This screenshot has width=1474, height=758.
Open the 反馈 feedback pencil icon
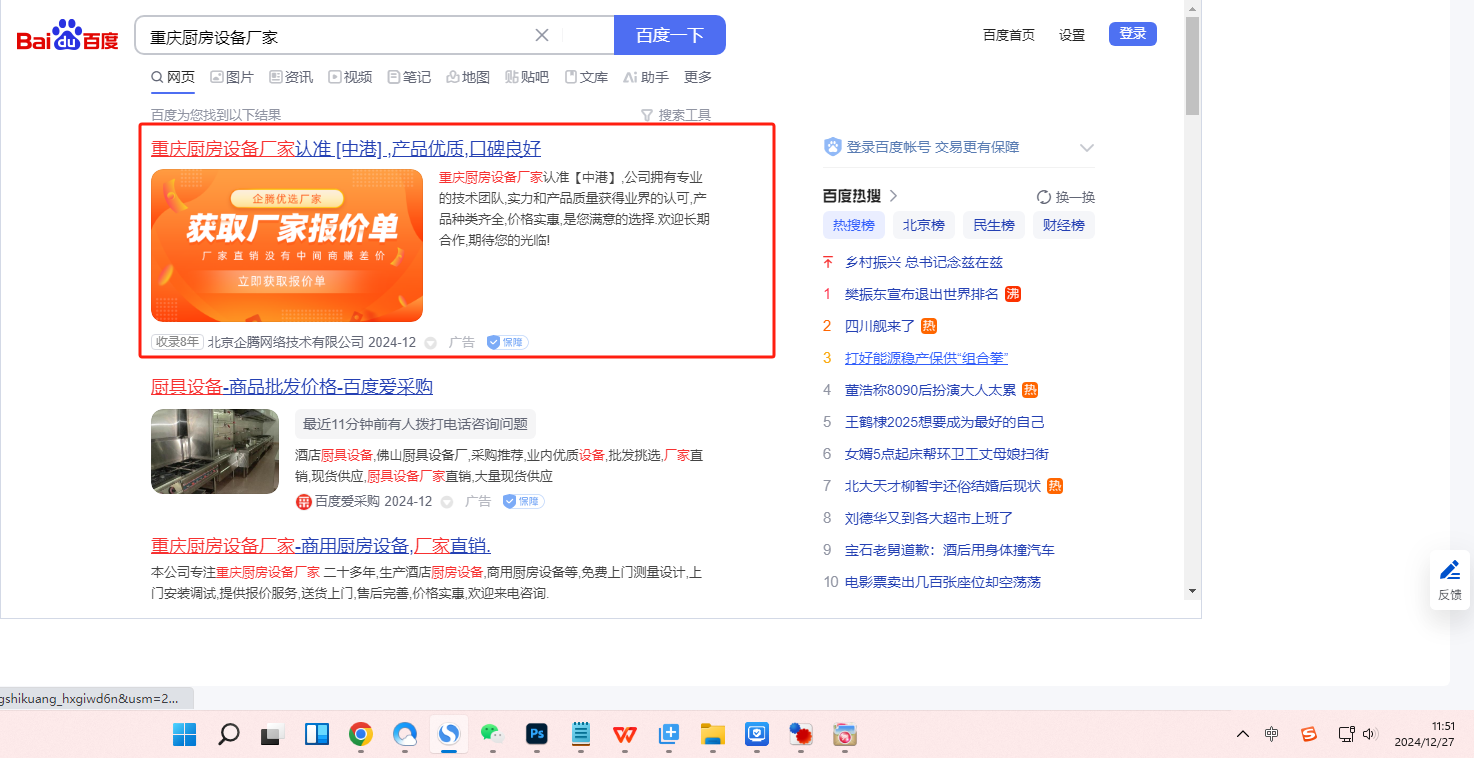tap(1449, 570)
